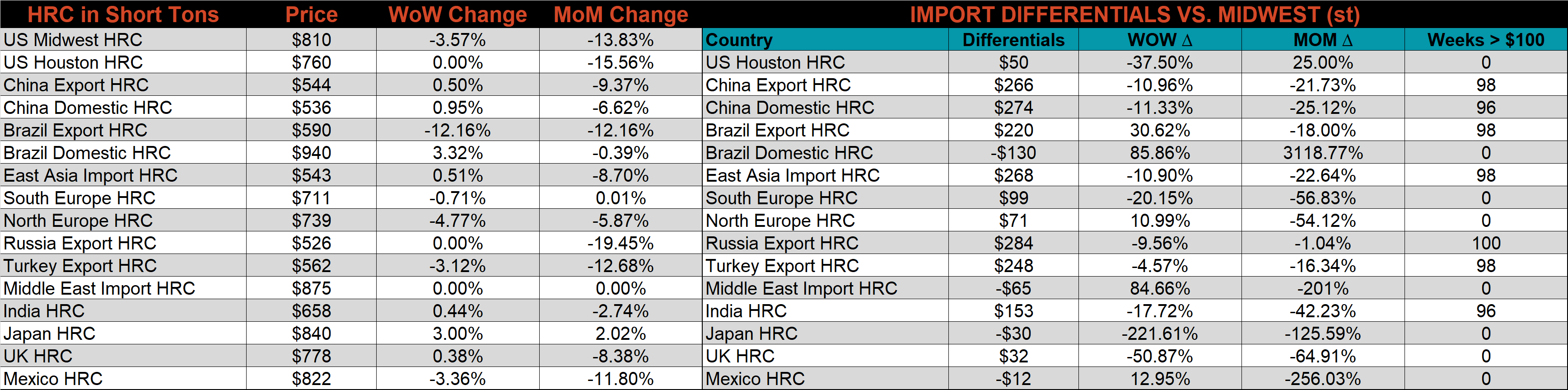Click the Mexico HRC price $822
The height and width of the screenshot is (390, 1568).
311,378
